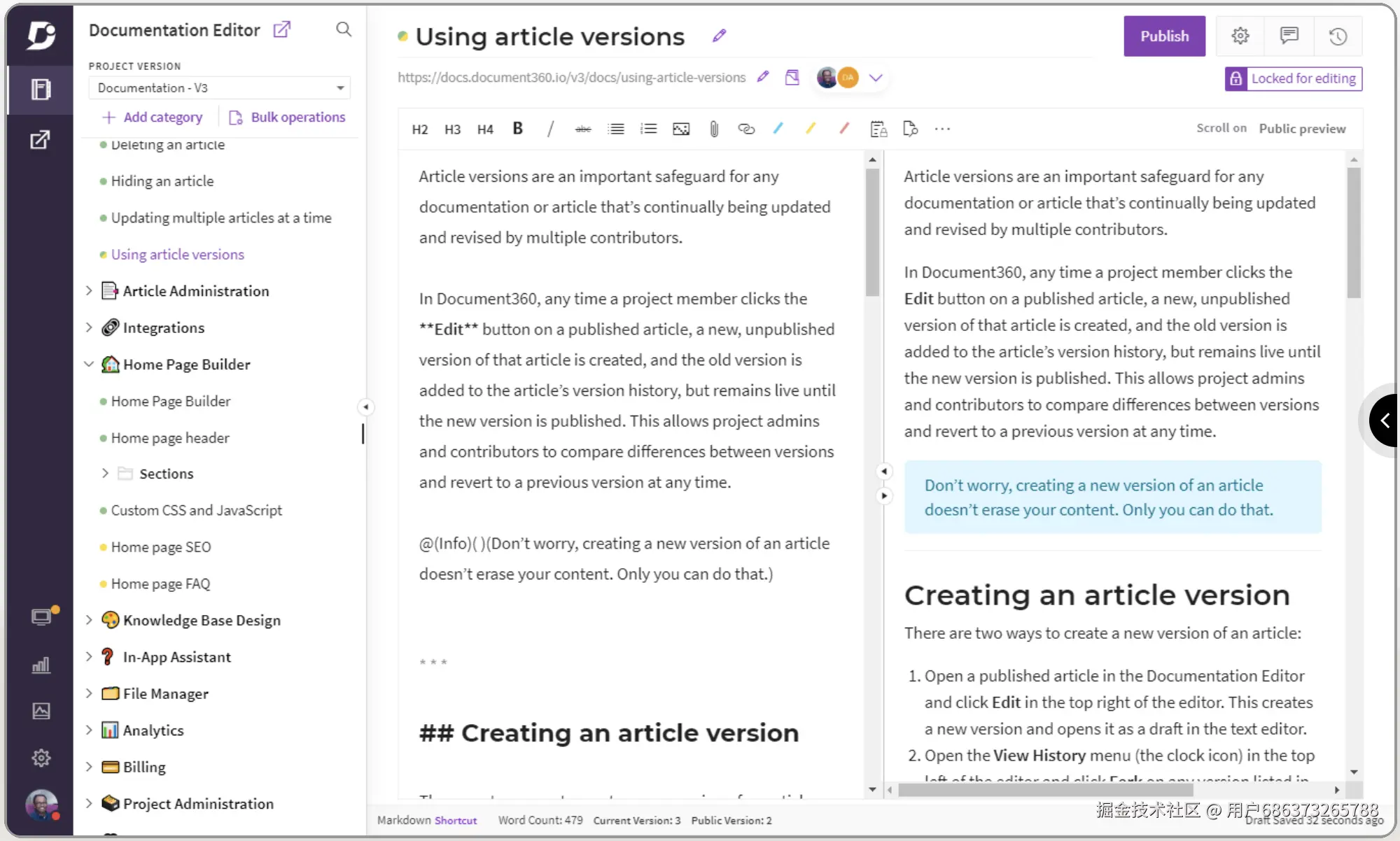Click the Markdown Shortcut link

(456, 820)
